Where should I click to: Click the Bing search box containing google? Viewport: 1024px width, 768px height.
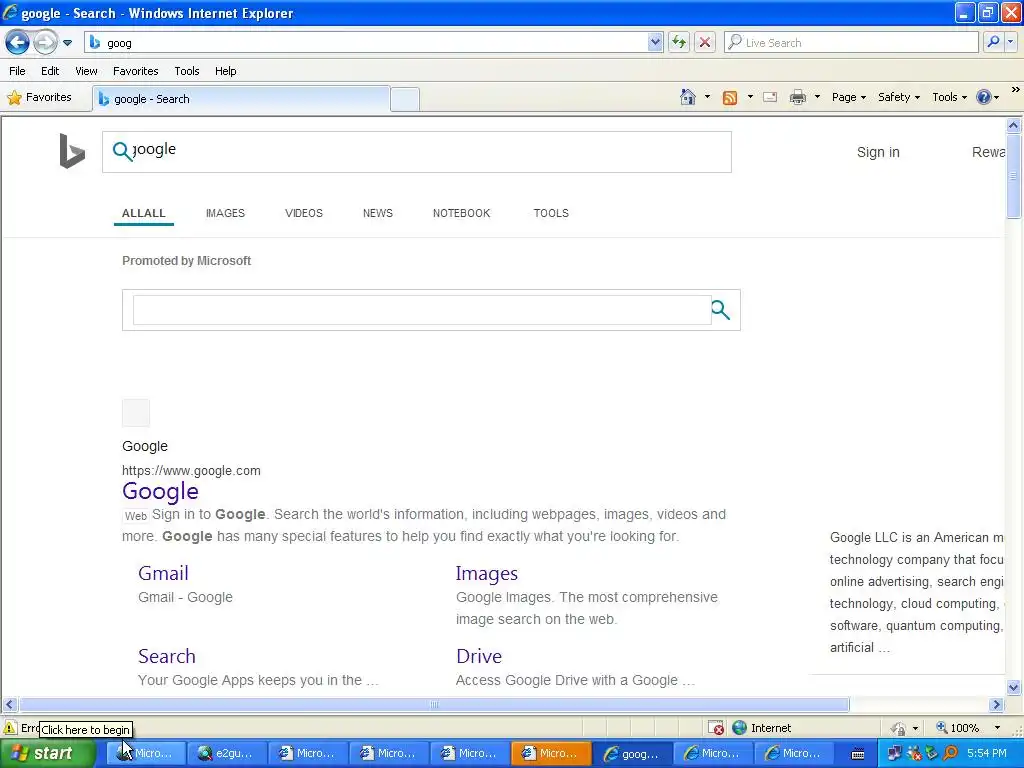pos(417,152)
